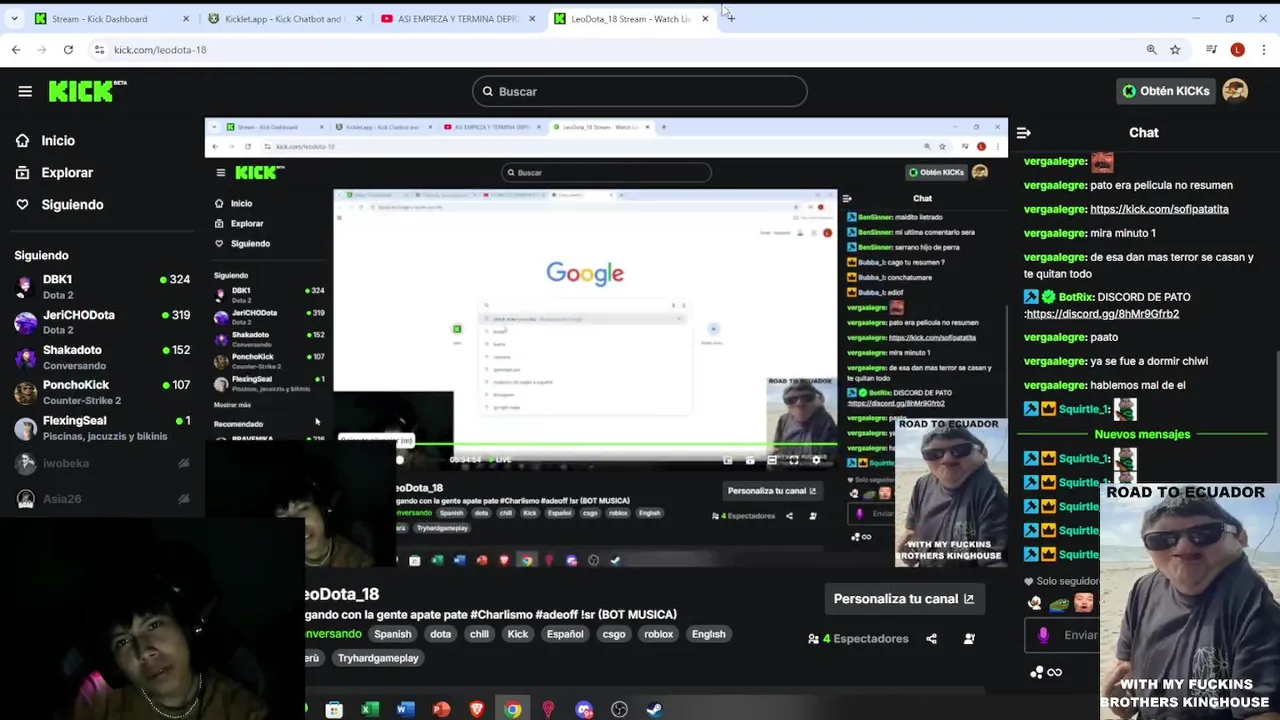
Task: Open the browser media control icon
Action: 1211,49
